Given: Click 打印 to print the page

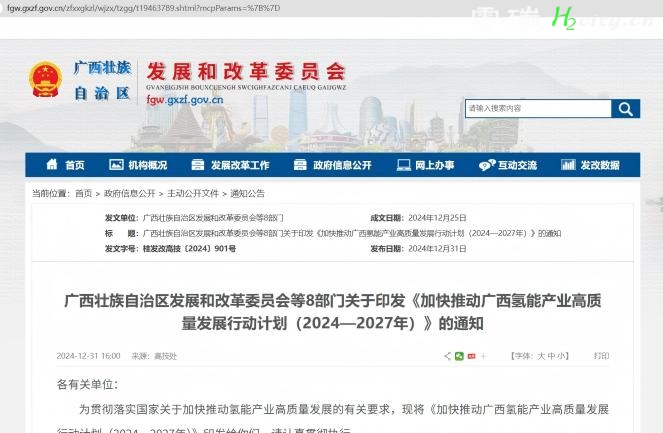Looking at the screenshot, I should (602, 356).
